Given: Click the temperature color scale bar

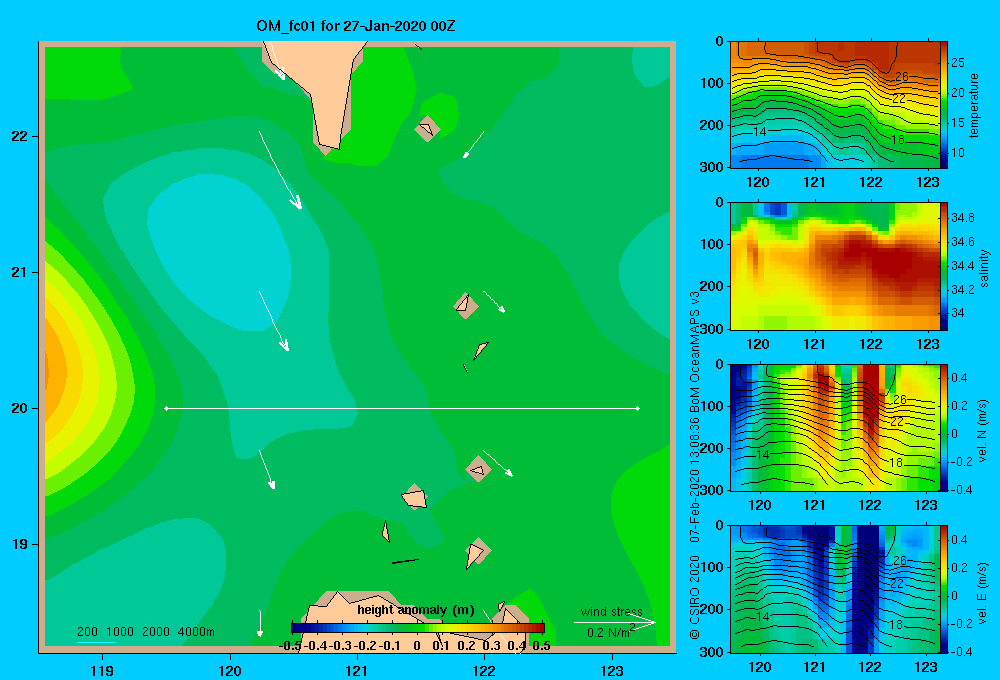Looking at the screenshot, I should click(944, 105).
